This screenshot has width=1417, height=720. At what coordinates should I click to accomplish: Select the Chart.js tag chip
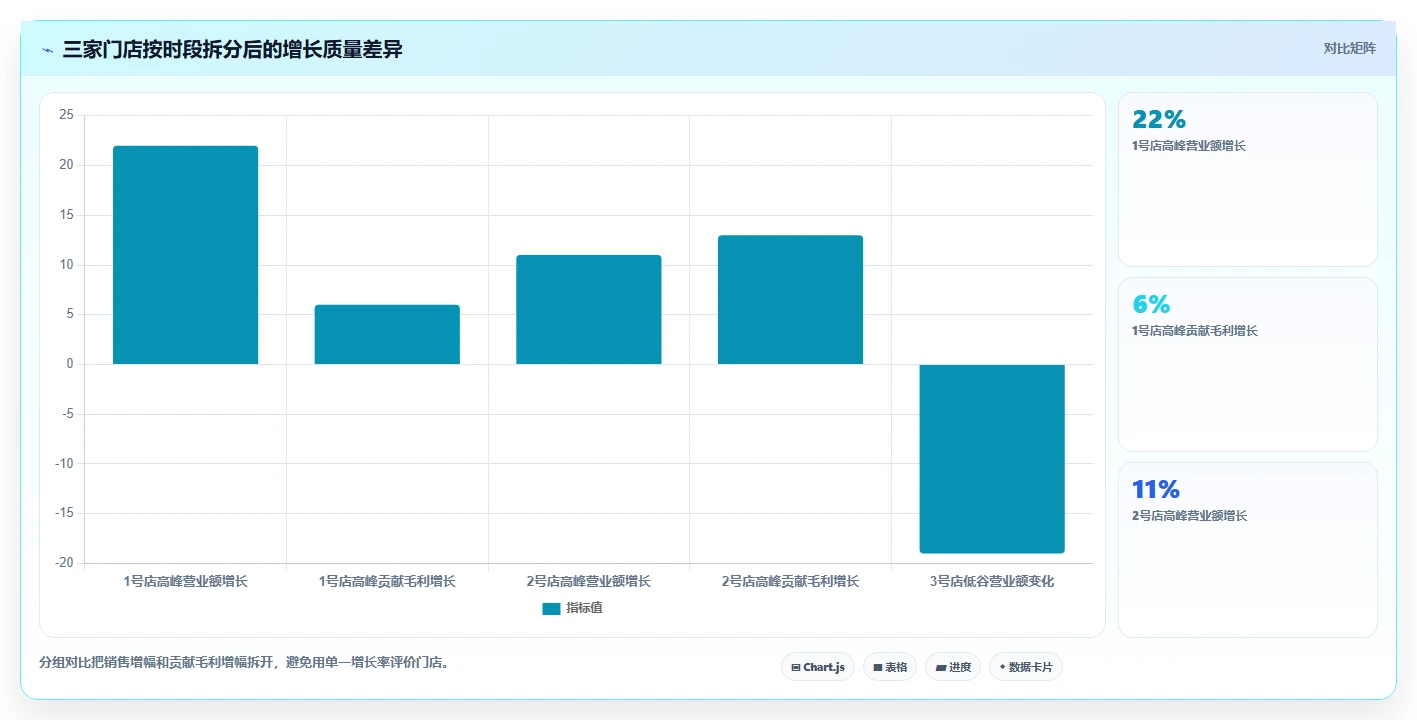pyautogui.click(x=818, y=667)
